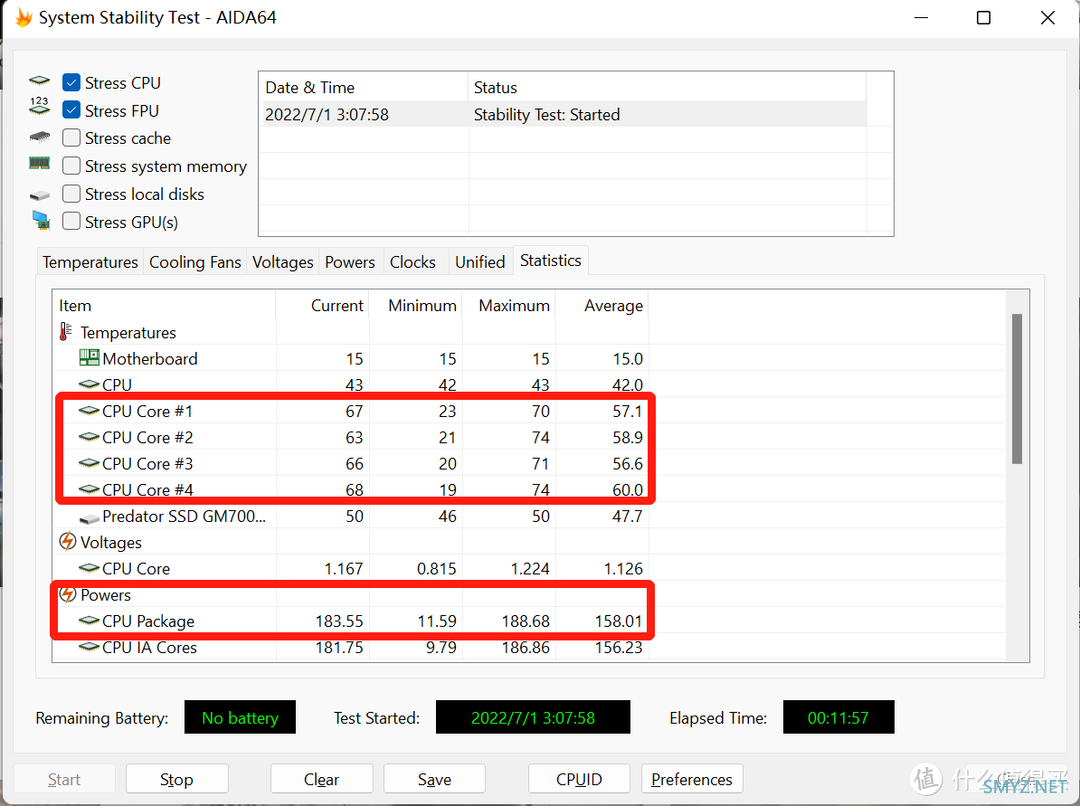Switch to the Cooling Fans tab
This screenshot has height=806, width=1080.
pos(195,262)
